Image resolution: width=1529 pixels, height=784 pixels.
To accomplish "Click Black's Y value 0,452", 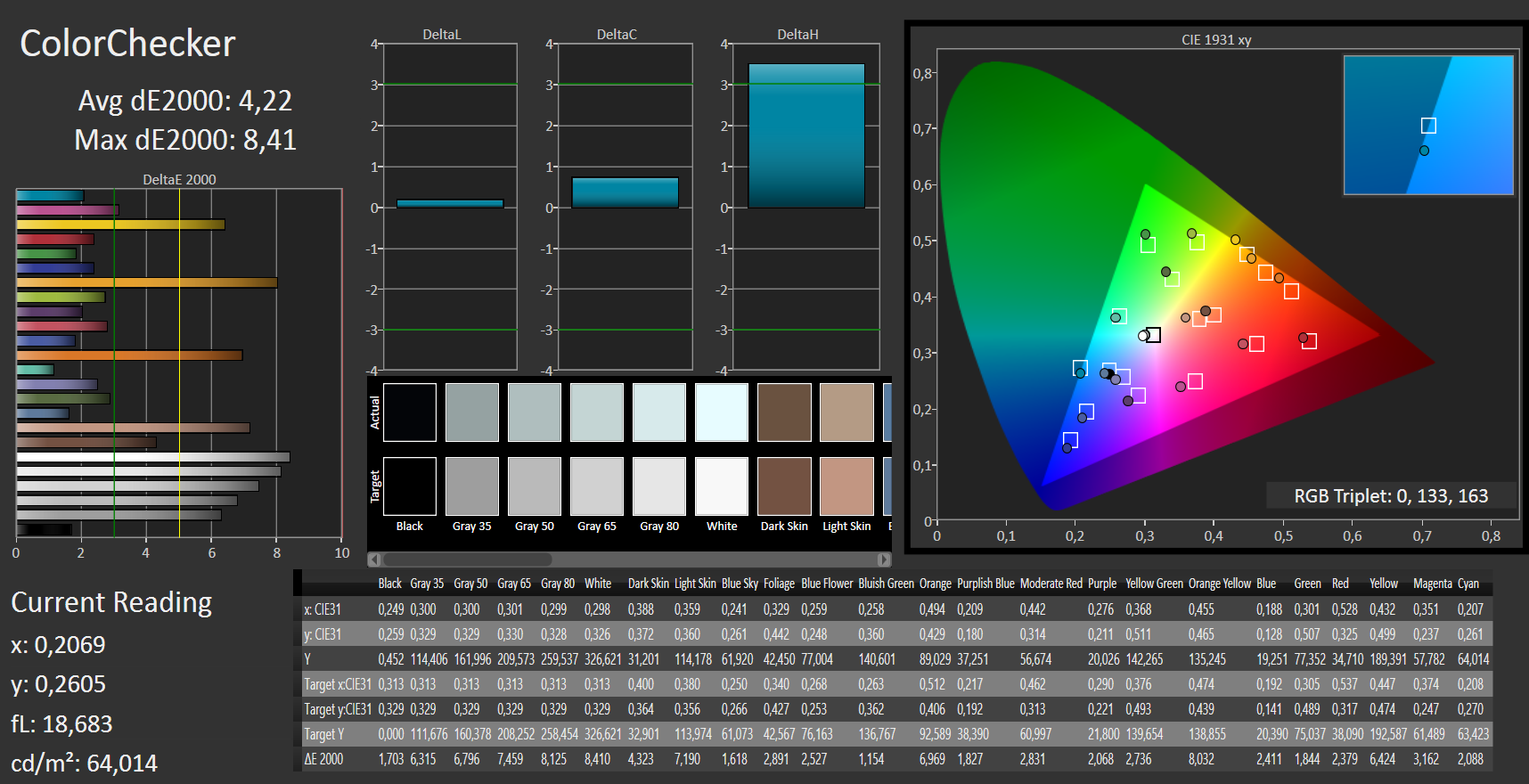I will [x=390, y=659].
